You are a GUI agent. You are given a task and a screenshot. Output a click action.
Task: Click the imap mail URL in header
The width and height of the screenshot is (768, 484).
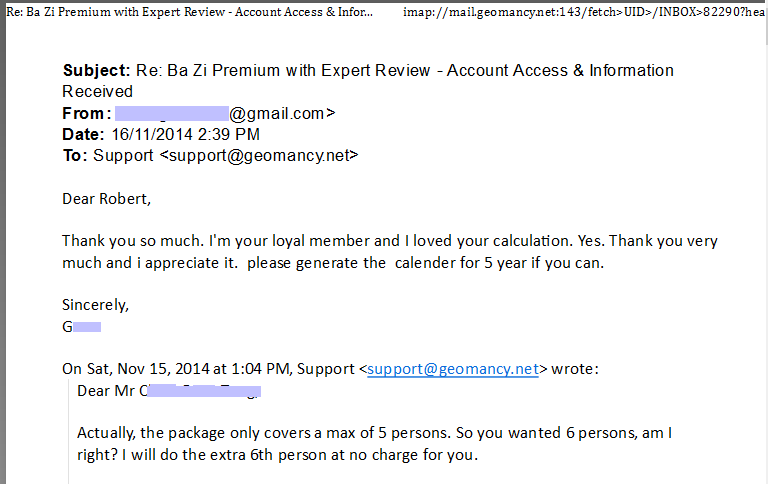point(582,14)
